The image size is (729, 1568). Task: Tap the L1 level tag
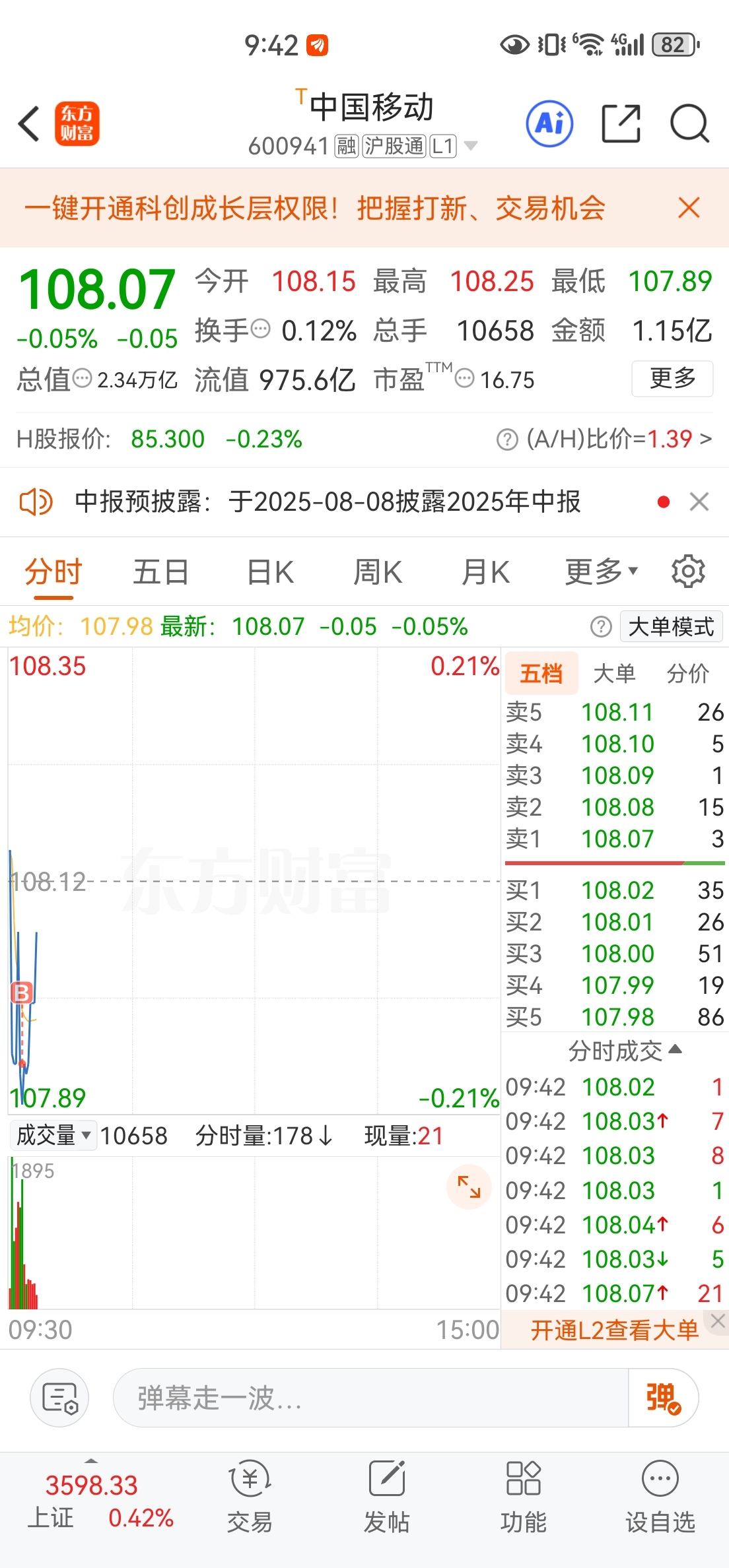coord(442,146)
